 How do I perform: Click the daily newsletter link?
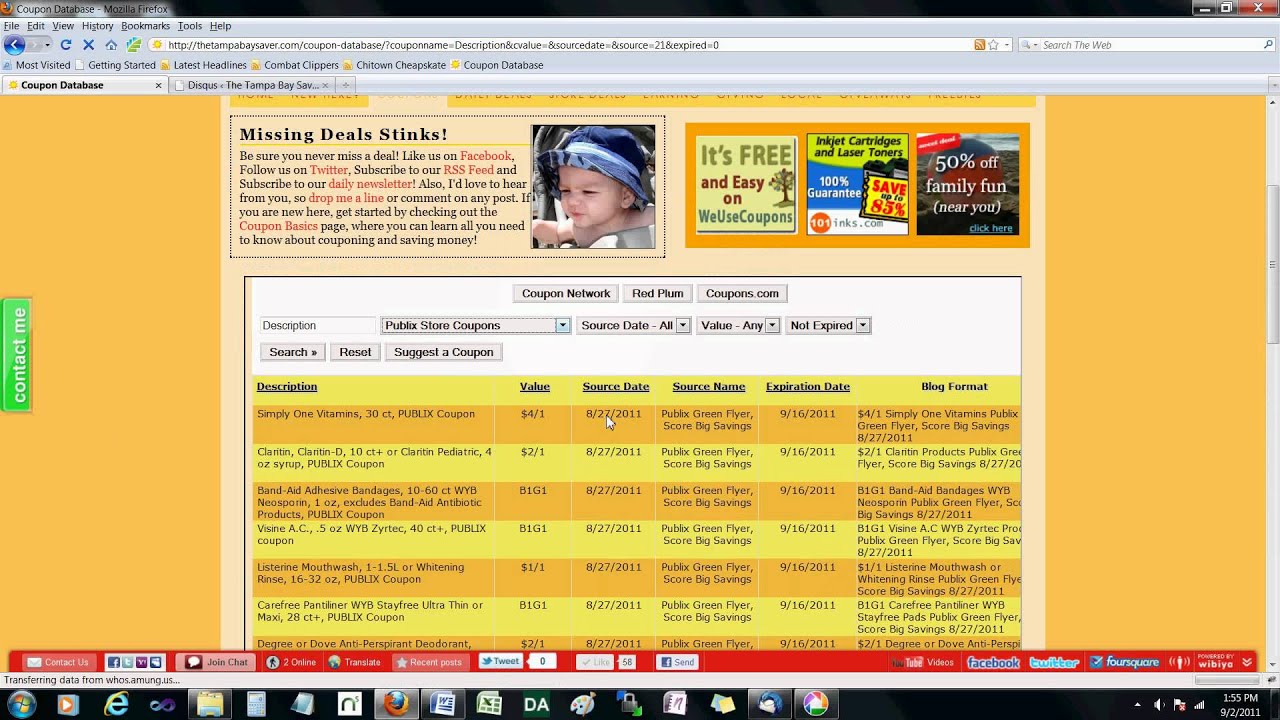coord(371,184)
